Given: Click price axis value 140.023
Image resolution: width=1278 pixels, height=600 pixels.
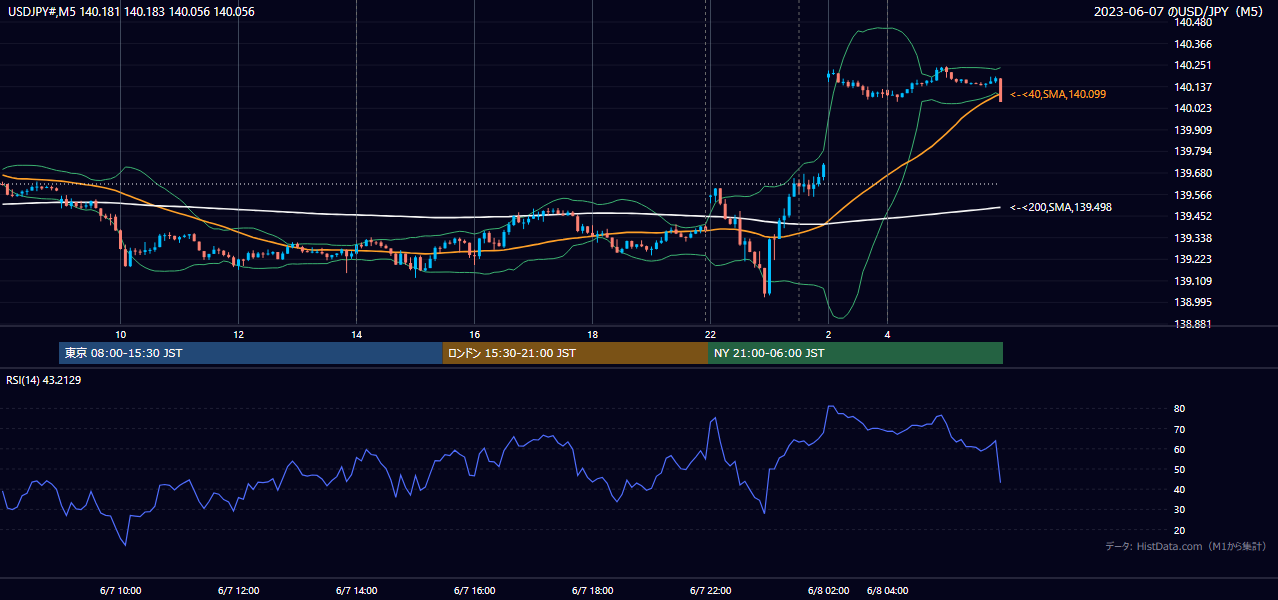Looking at the screenshot, I should point(1191,108).
